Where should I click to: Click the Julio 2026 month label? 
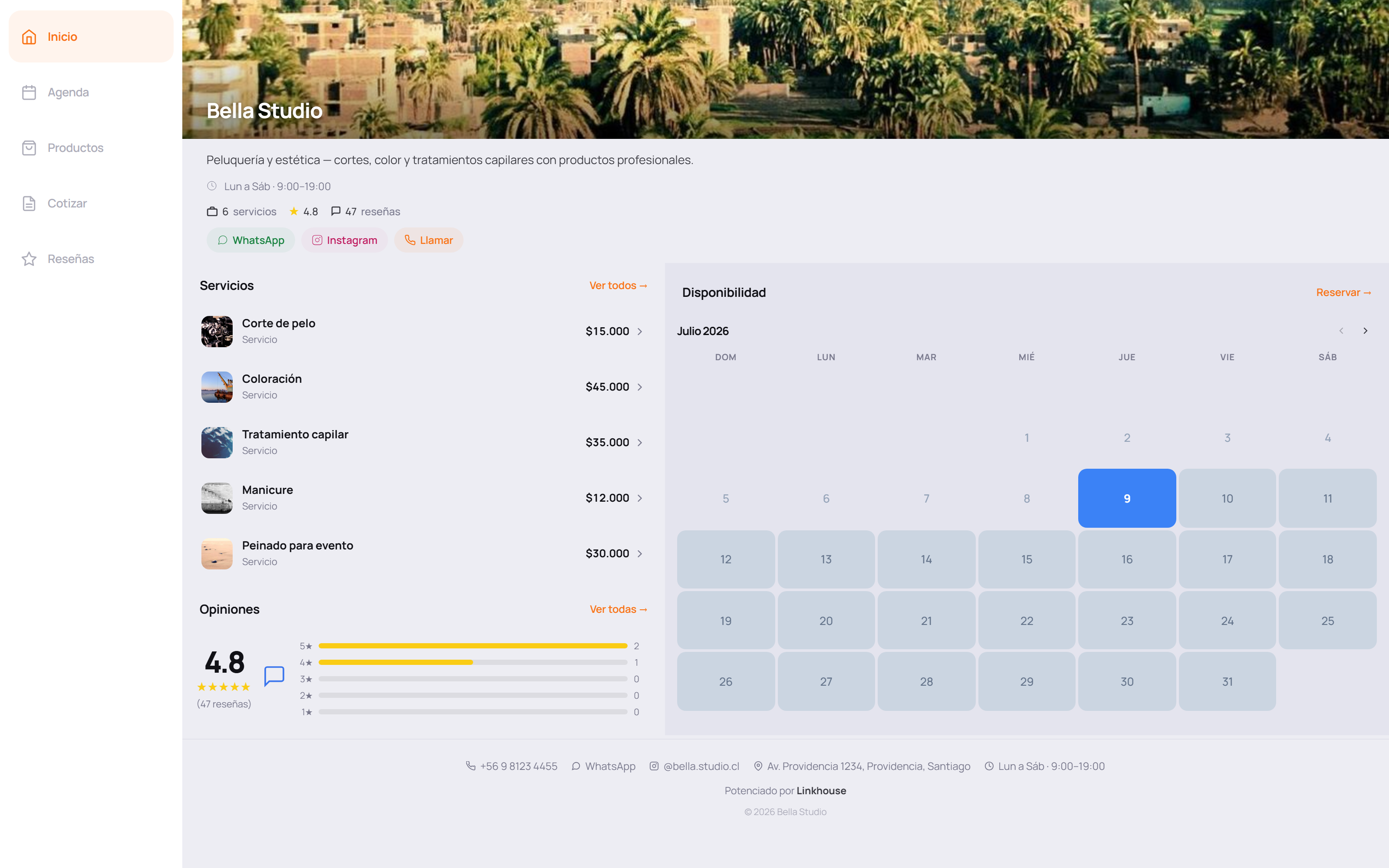703,331
